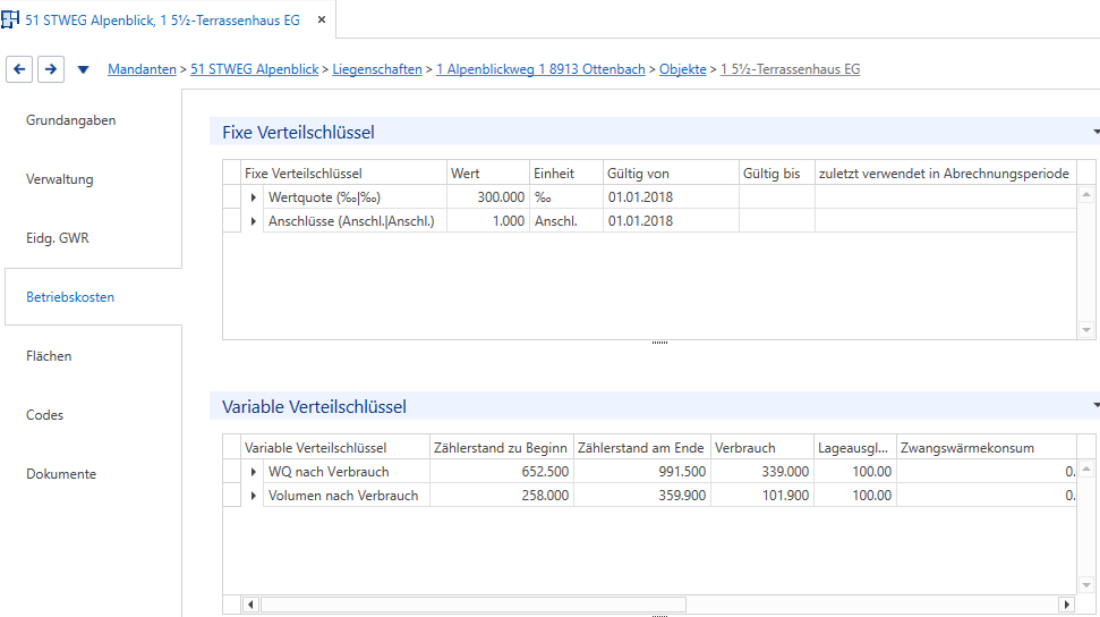Click the back navigation arrow button
Image resolution: width=1100 pixels, height=617 pixels.
pos(19,69)
